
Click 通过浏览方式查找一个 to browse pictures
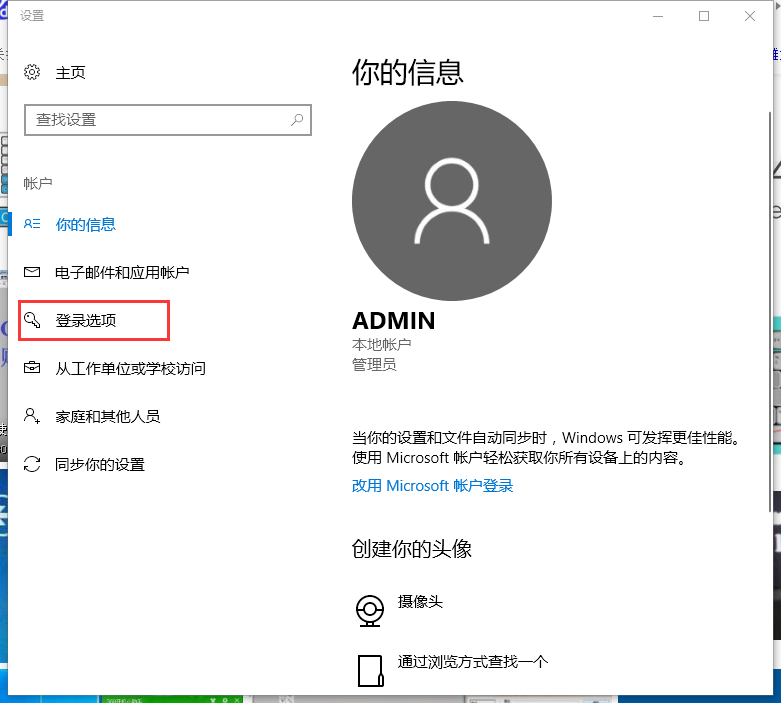(x=472, y=662)
